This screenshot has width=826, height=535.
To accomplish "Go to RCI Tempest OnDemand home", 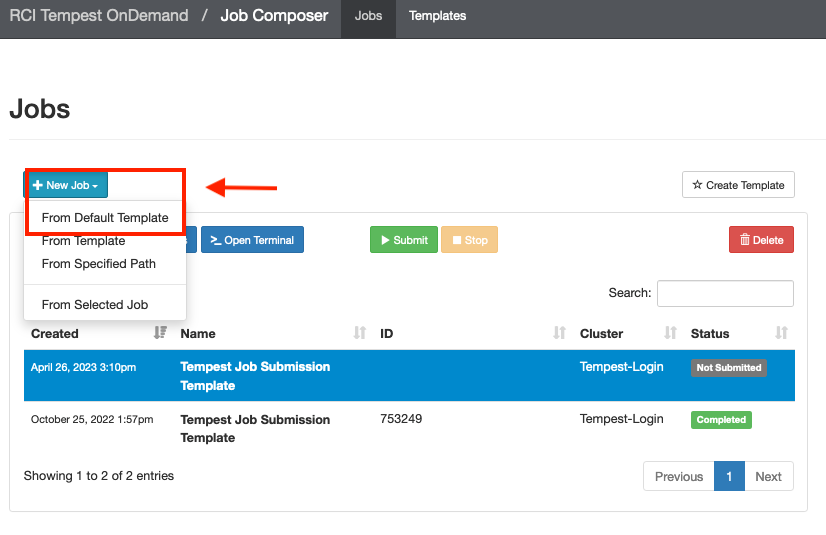I will coord(99,16).
